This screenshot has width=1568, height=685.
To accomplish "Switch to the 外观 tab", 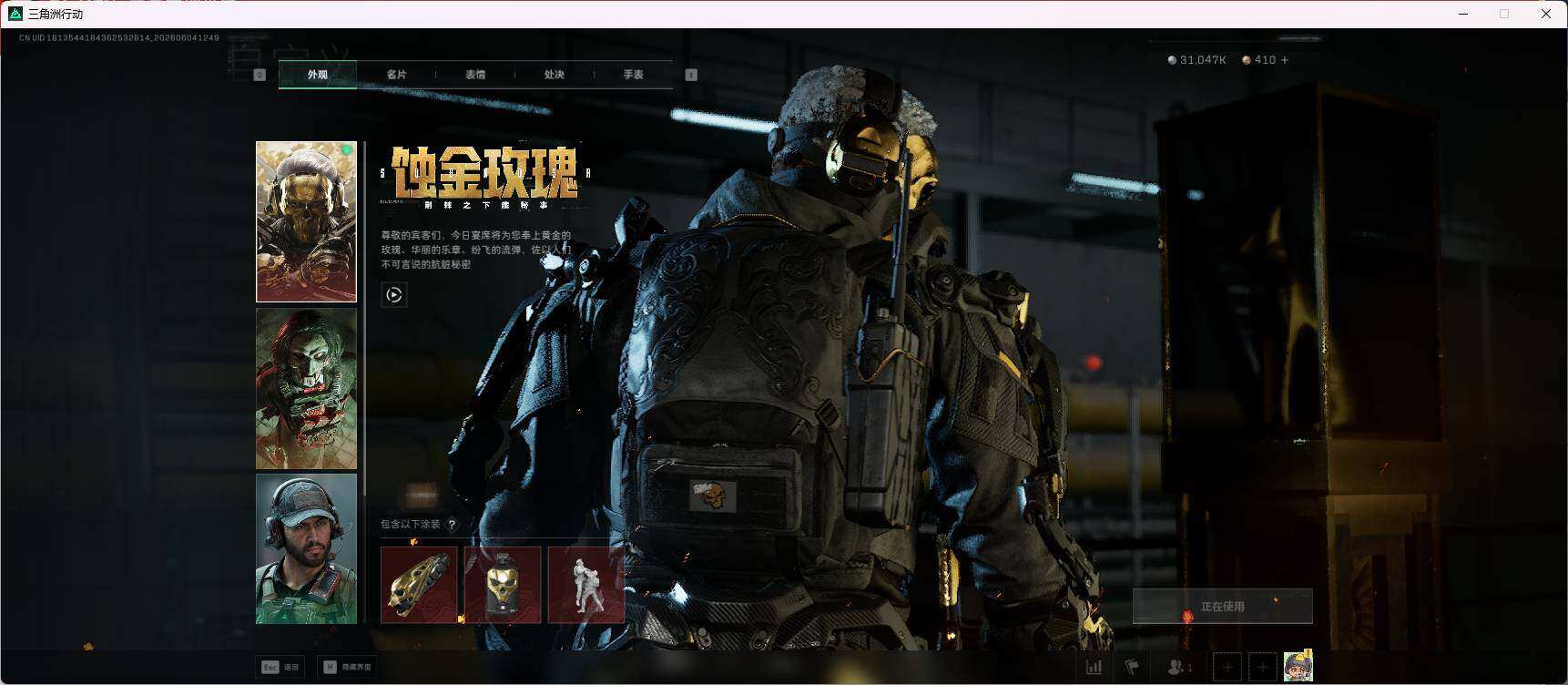I will (x=317, y=75).
